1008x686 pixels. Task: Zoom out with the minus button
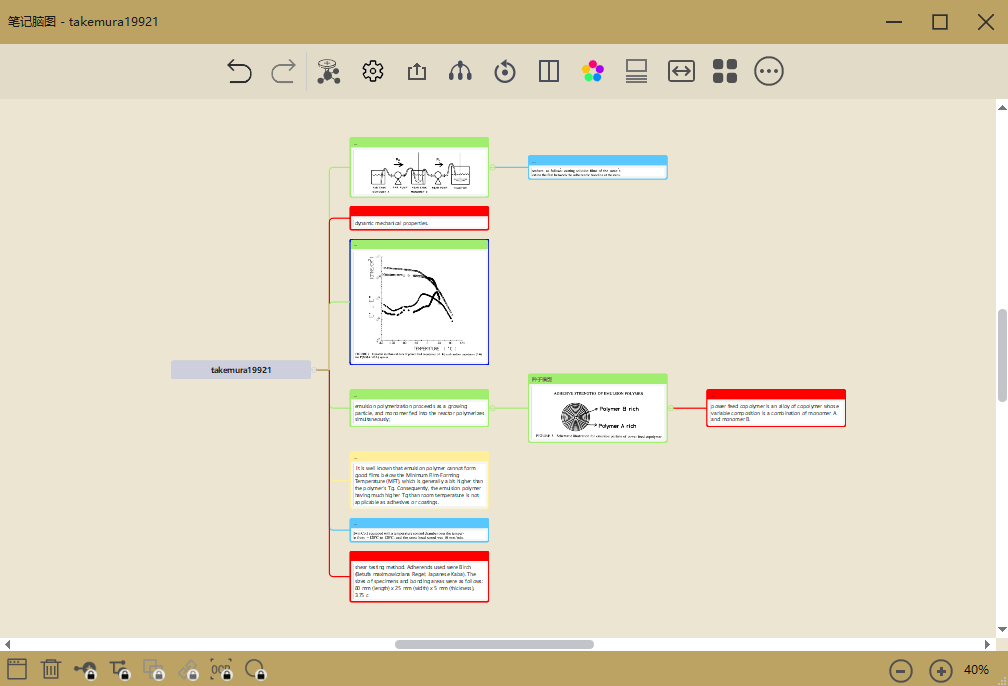[901, 671]
